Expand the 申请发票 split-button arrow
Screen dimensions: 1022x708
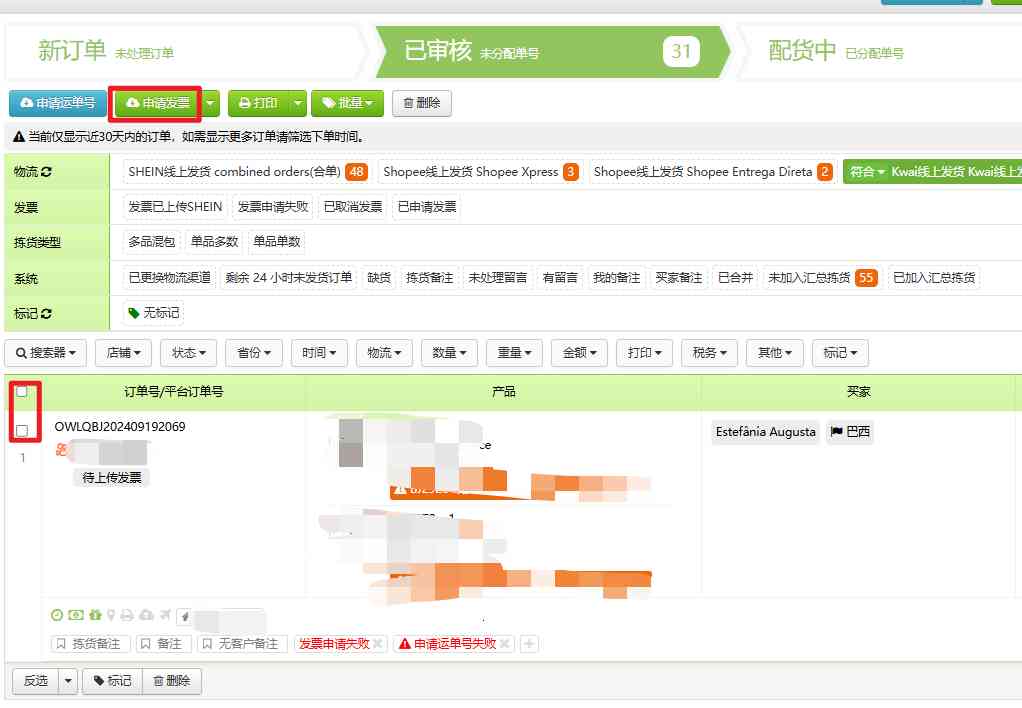[x=211, y=103]
